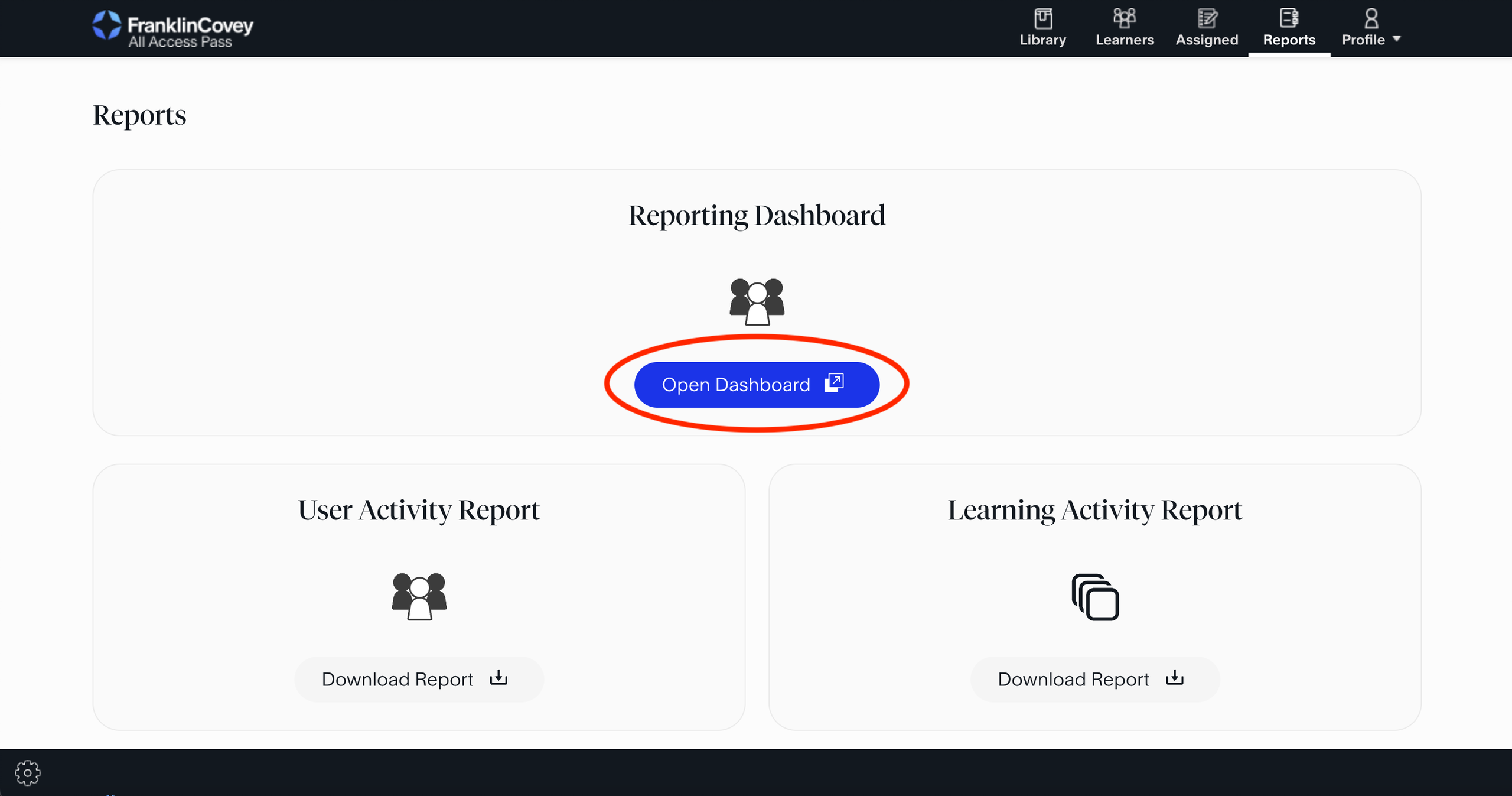
Task: Open the Reports tab label
Action: 1289,40
